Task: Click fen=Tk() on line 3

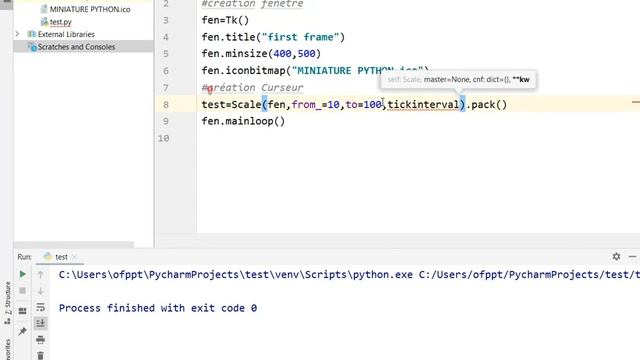Action: point(225,20)
